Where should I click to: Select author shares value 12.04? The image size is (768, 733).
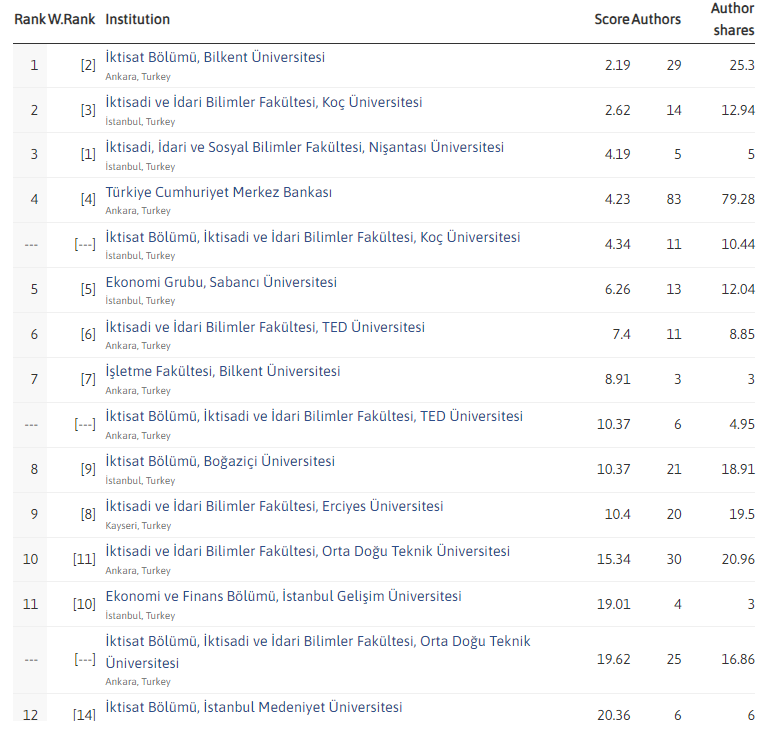[738, 289]
